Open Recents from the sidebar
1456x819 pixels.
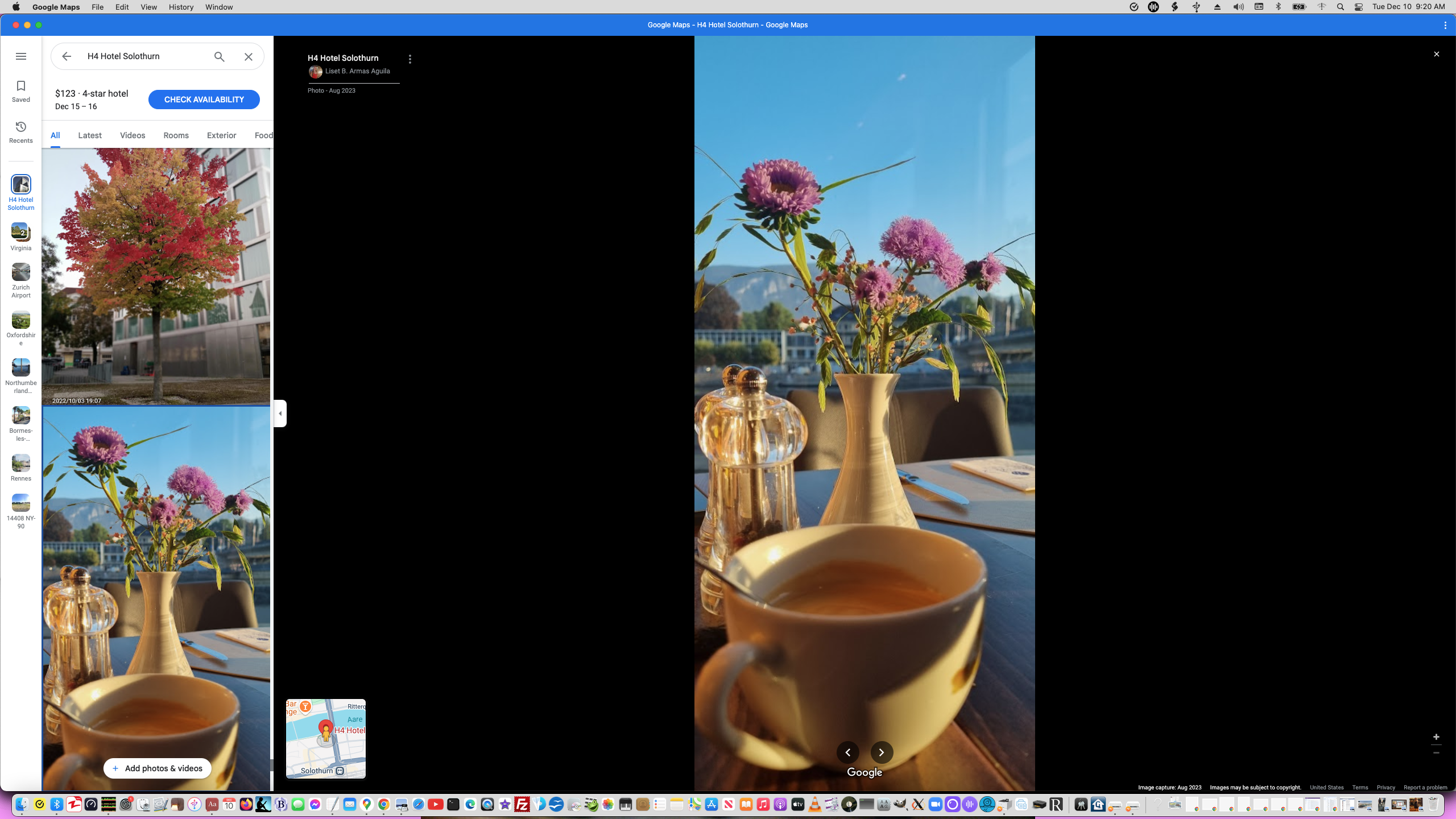(x=20, y=132)
